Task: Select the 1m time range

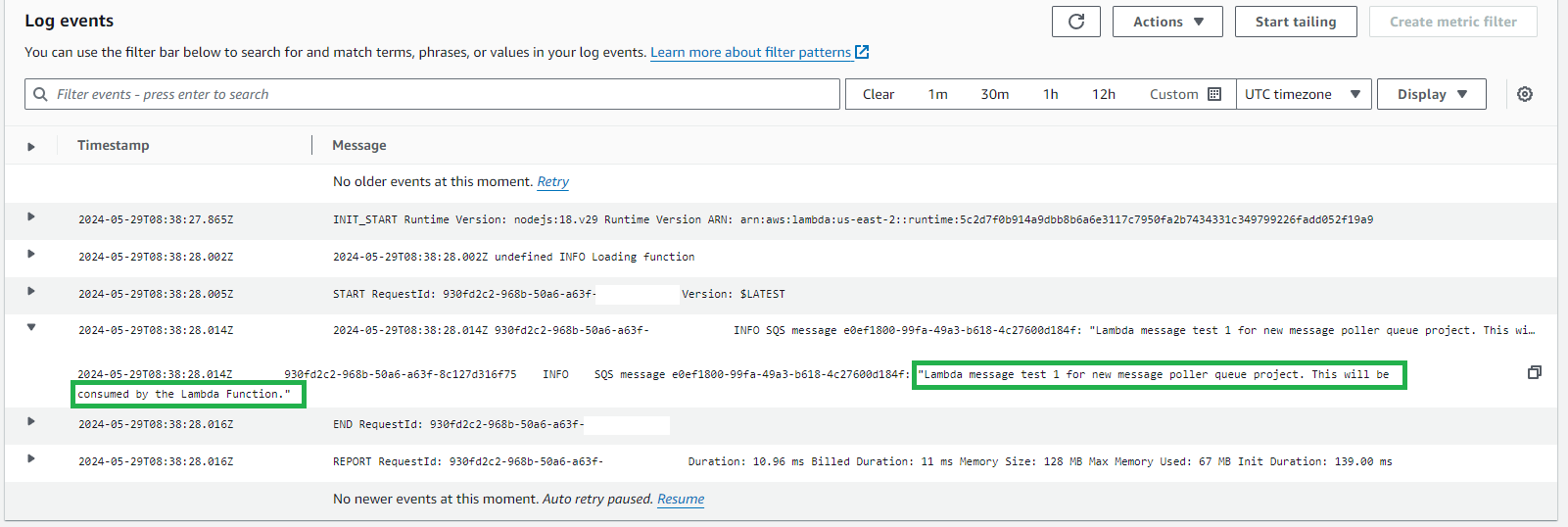Action: 937,94
